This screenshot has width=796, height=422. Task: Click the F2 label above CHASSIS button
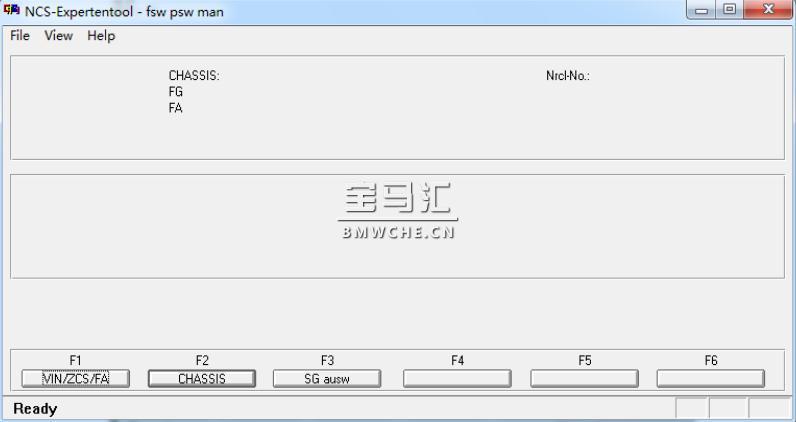coord(202,361)
